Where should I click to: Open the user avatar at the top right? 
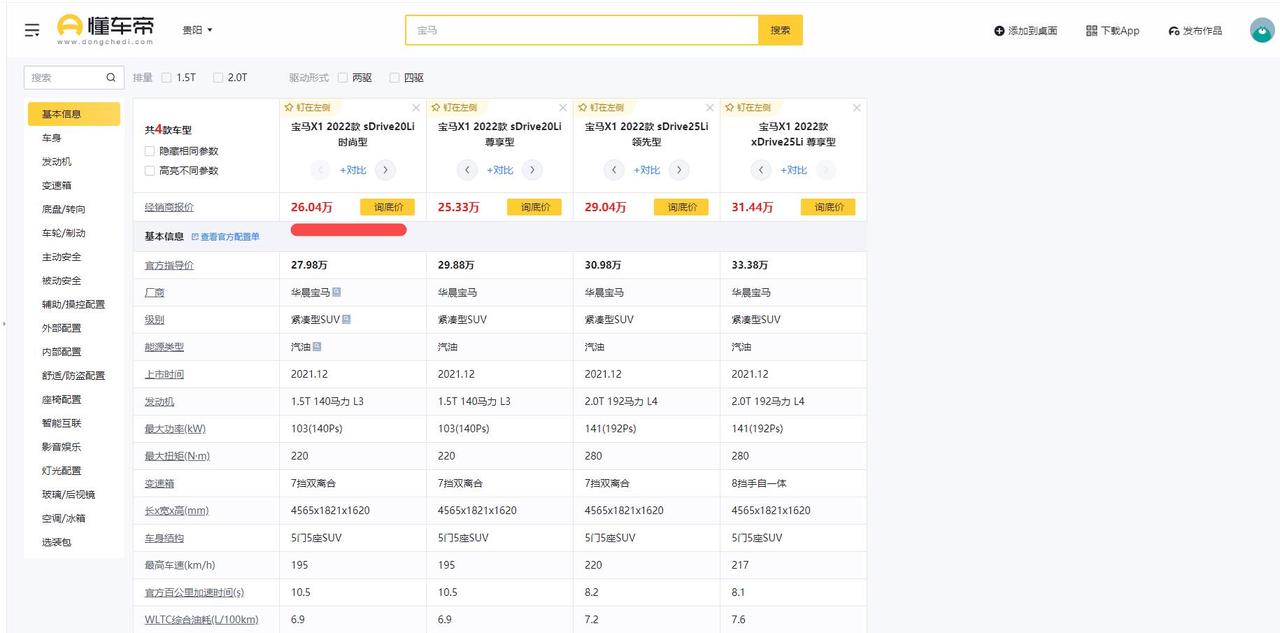[x=1262, y=30]
